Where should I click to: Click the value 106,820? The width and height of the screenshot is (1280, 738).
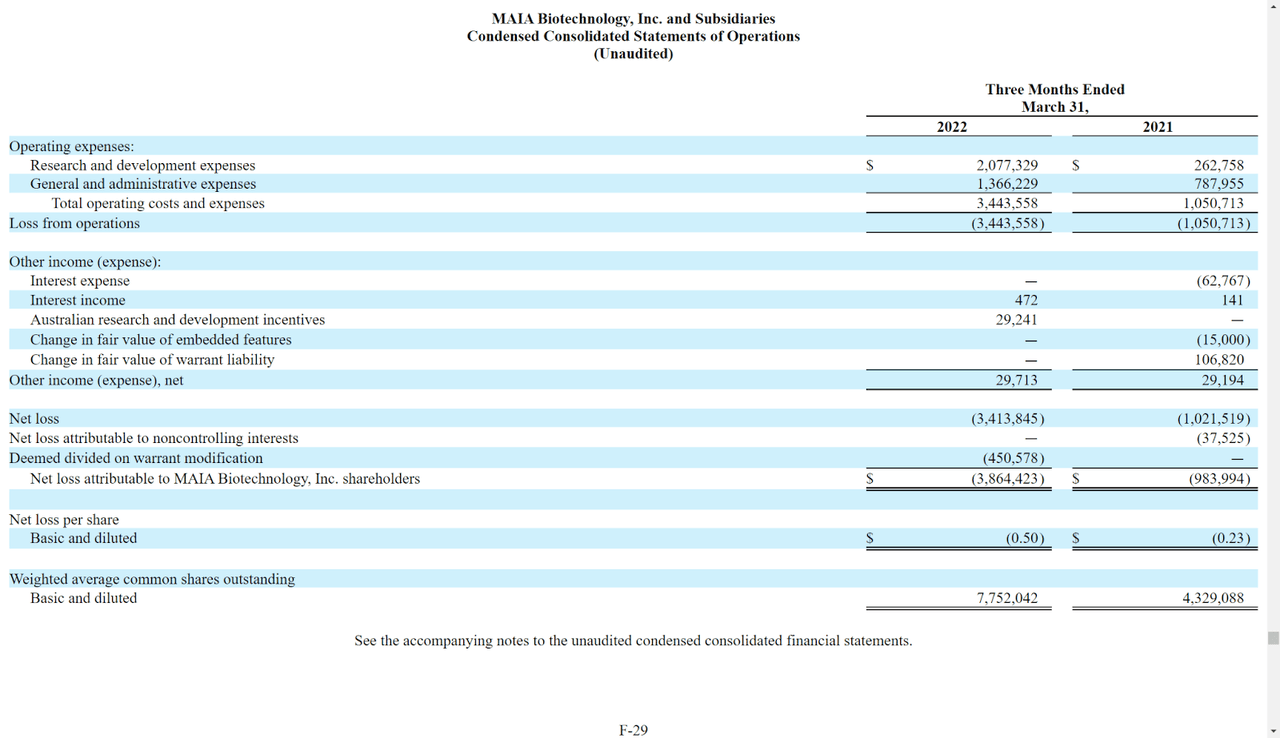[x=1219, y=360]
